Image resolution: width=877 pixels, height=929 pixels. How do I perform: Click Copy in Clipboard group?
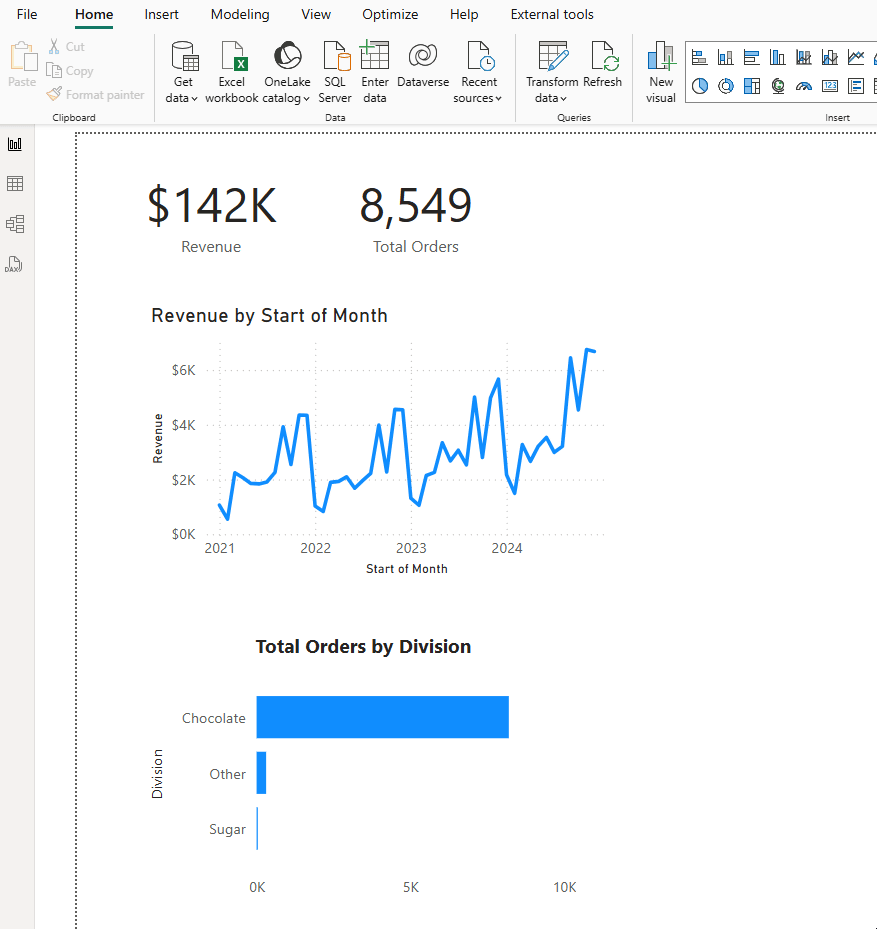(70, 71)
